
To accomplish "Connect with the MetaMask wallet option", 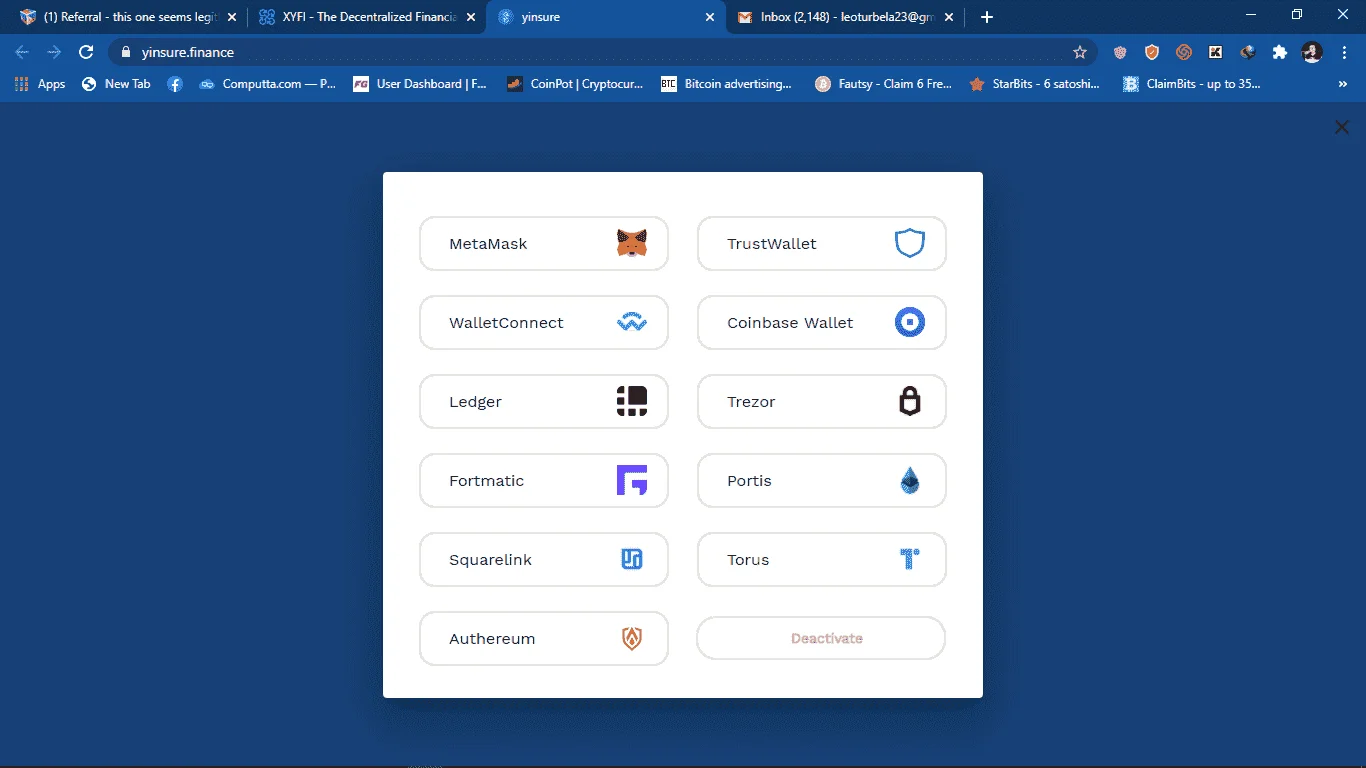I will (x=544, y=244).
